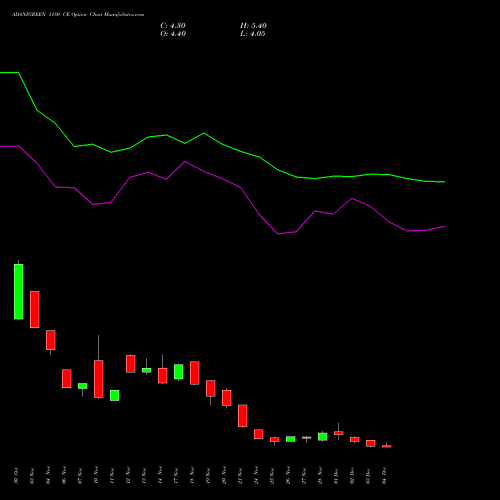500x500 pixels.
Task: Click the open value 'O: 4.40'
Action: click(173, 34)
